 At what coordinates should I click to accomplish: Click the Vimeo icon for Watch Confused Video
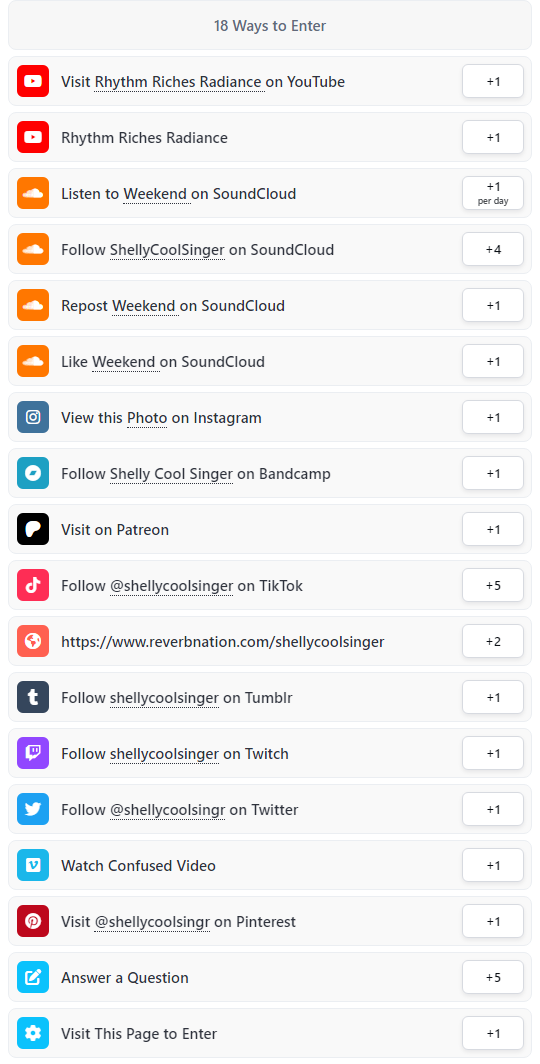point(33,865)
